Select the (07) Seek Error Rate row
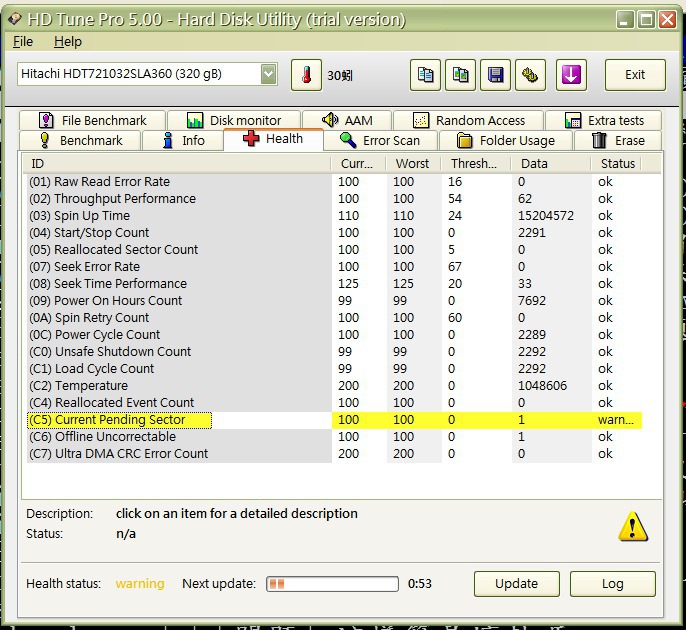686x630 pixels. click(334, 267)
